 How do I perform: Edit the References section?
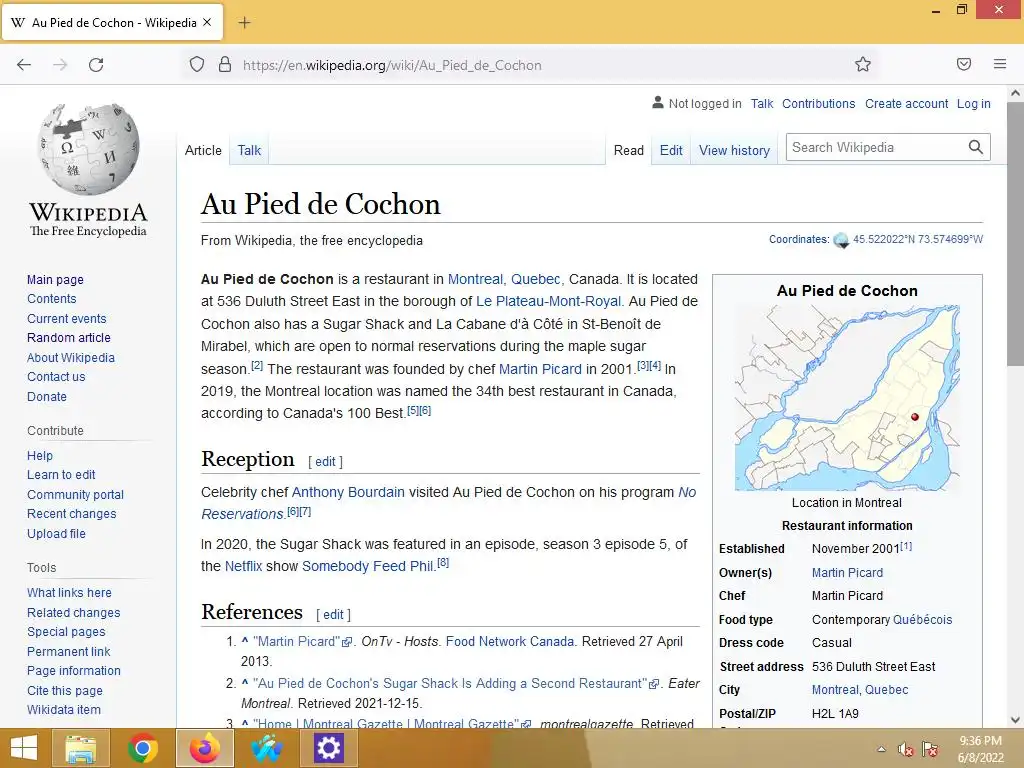pos(333,615)
